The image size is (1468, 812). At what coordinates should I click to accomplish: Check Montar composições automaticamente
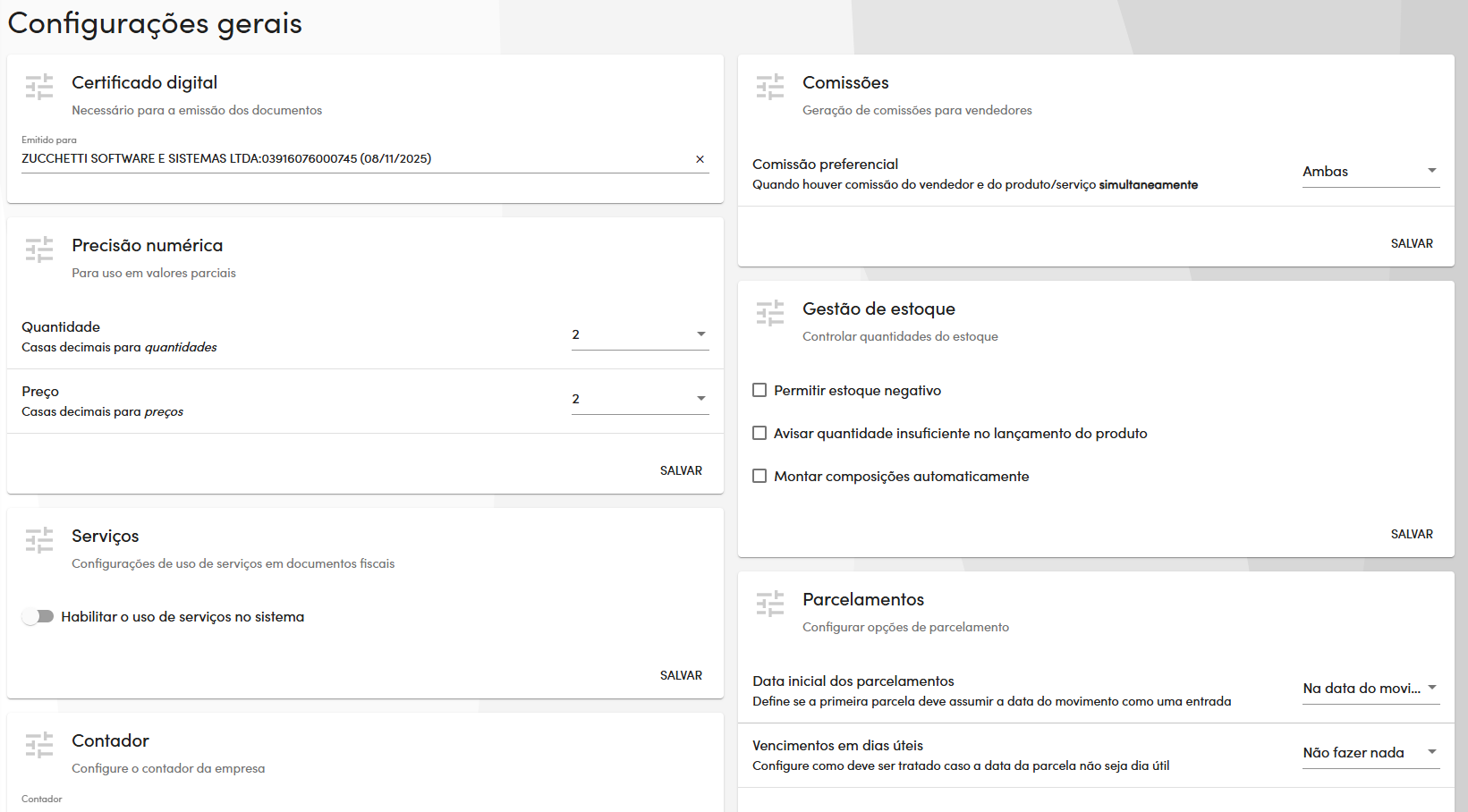(x=759, y=476)
